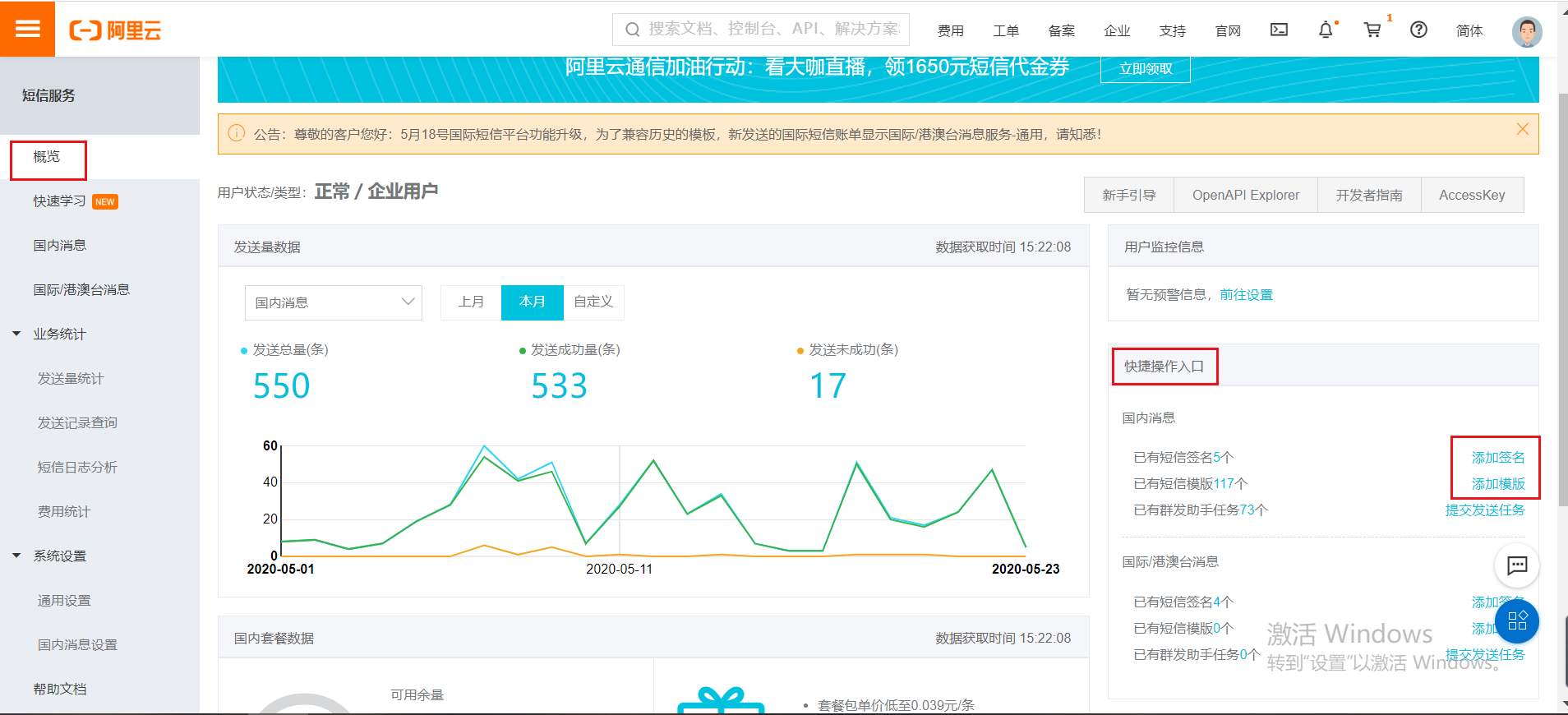The width and height of the screenshot is (1568, 715).
Task: Close the orange announcement banner
Action: (x=1522, y=129)
